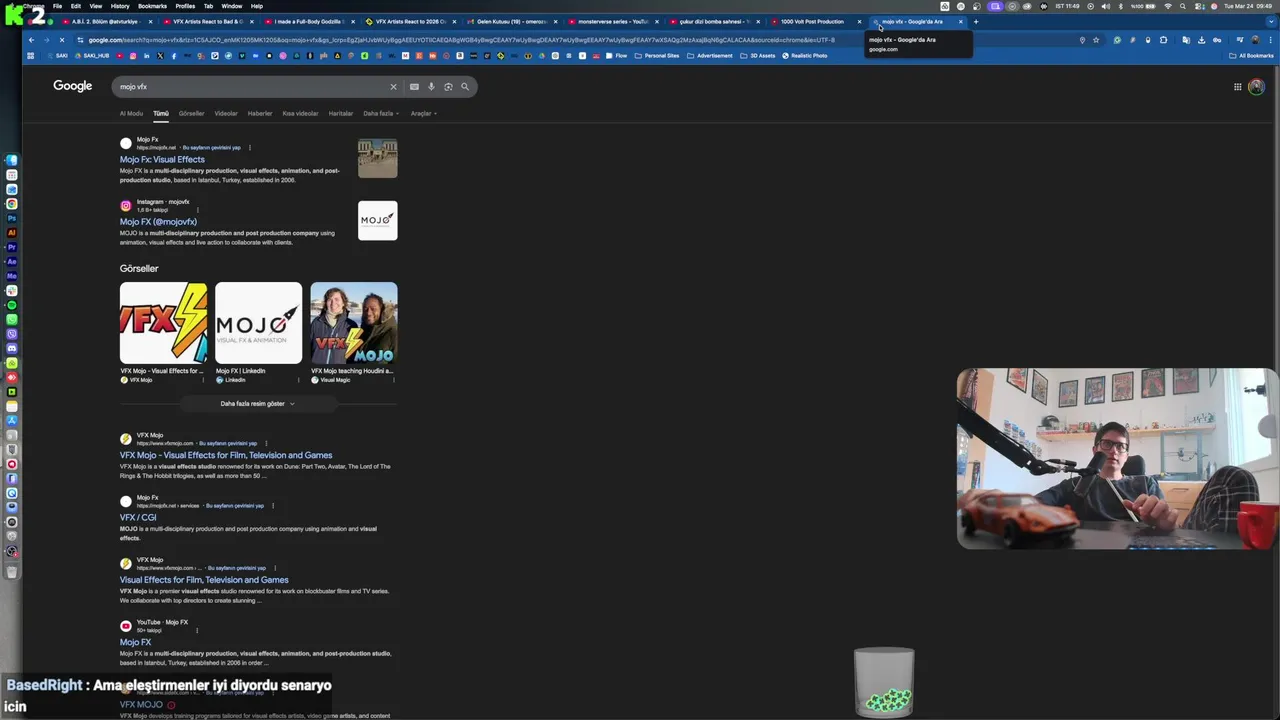The image size is (1280, 720).
Task: Open the Mojo Fx: Visual Effects result
Action: click(162, 159)
